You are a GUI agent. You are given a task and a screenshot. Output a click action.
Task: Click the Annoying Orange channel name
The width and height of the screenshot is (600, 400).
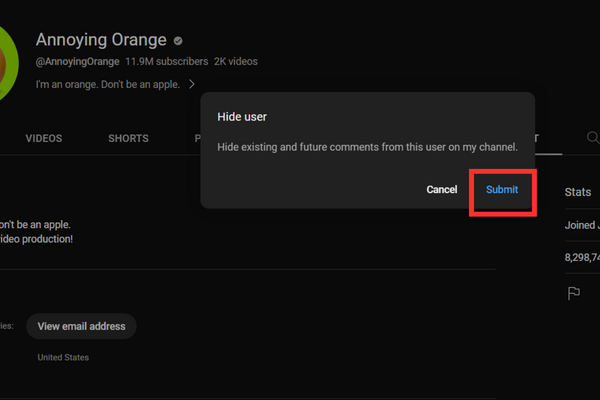pyautogui.click(x=101, y=40)
